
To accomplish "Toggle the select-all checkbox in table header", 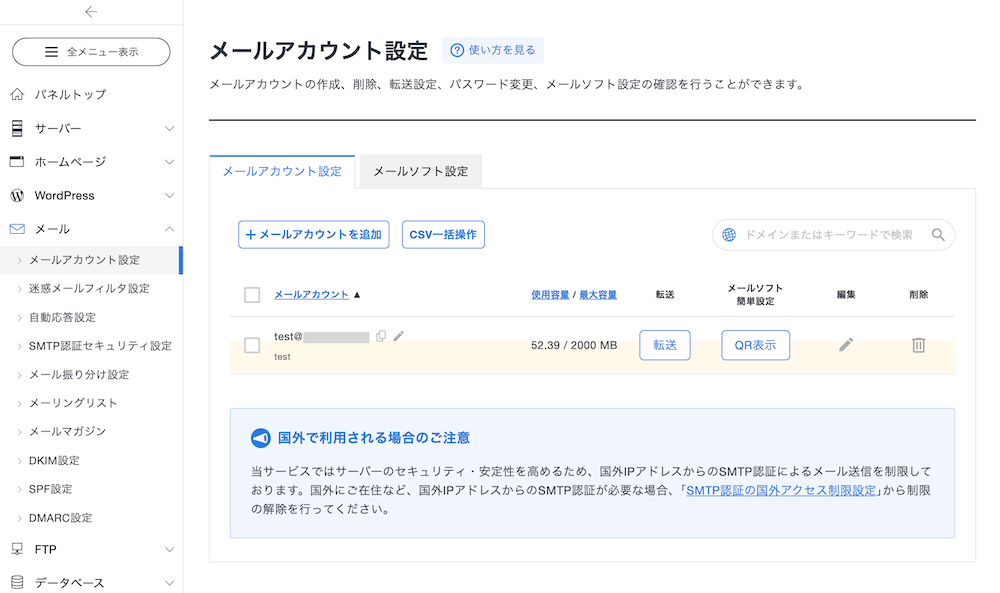I will pos(252,295).
